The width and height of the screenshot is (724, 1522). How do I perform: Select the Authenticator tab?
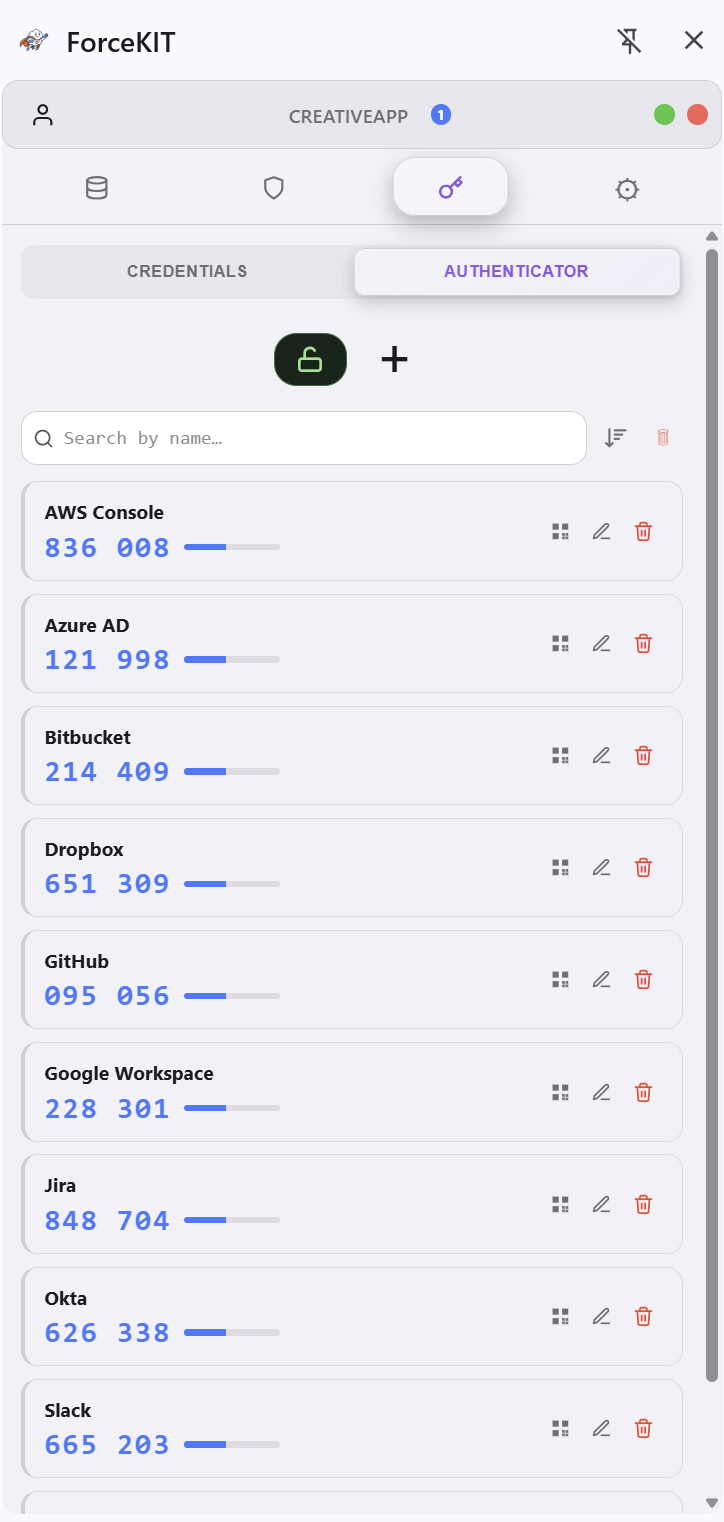(517, 271)
